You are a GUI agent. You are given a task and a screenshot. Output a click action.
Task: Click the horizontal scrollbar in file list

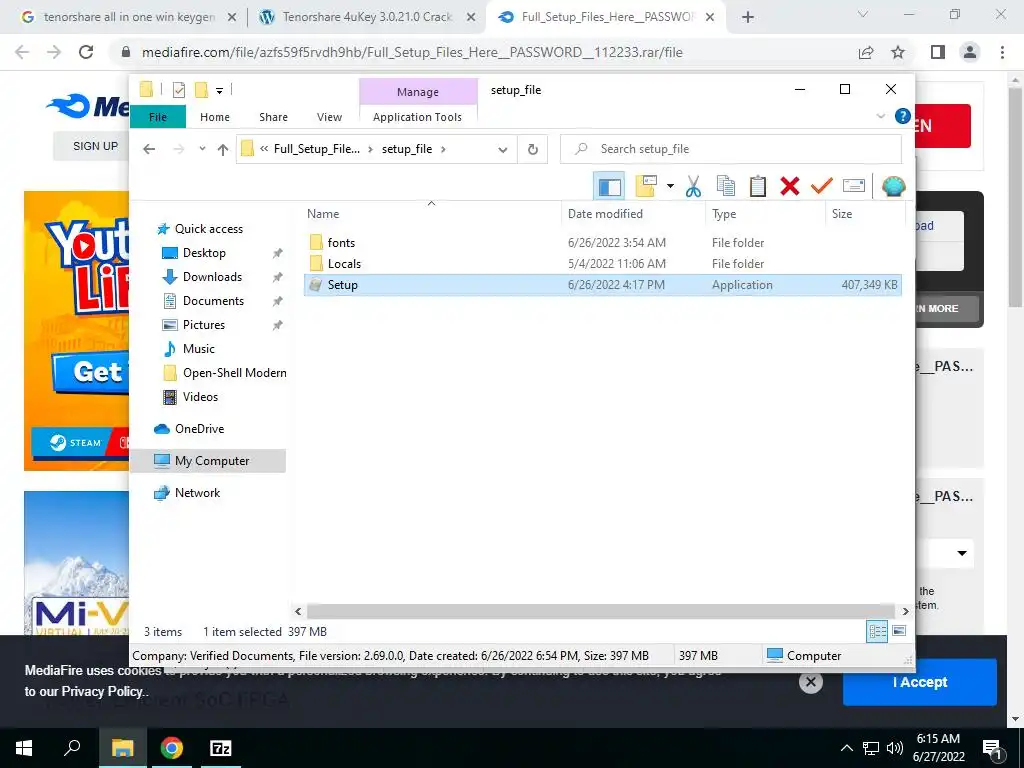click(600, 611)
